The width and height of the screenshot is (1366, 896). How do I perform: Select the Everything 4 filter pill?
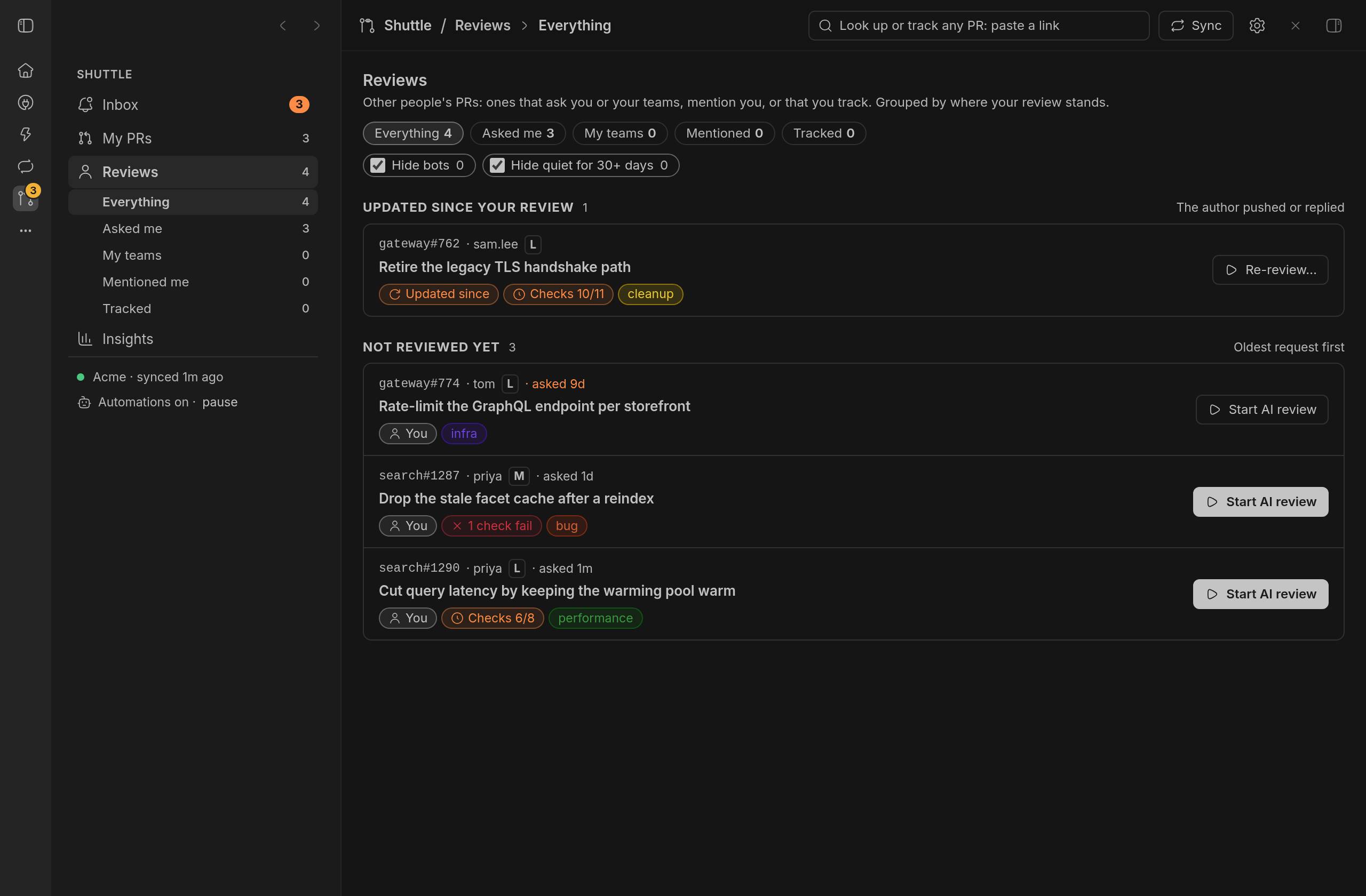coord(412,133)
